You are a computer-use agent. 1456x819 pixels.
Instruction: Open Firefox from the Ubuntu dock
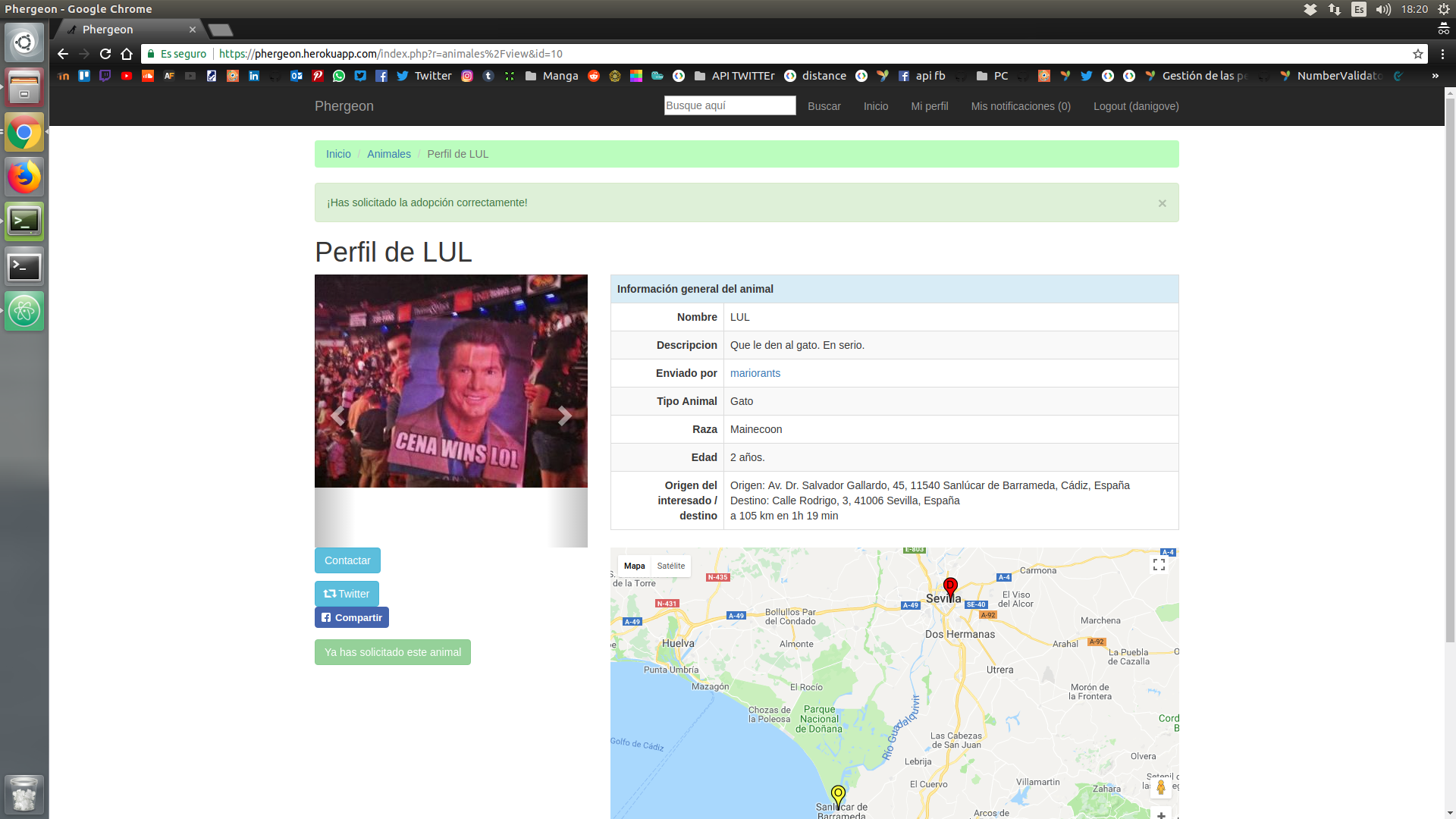point(24,177)
